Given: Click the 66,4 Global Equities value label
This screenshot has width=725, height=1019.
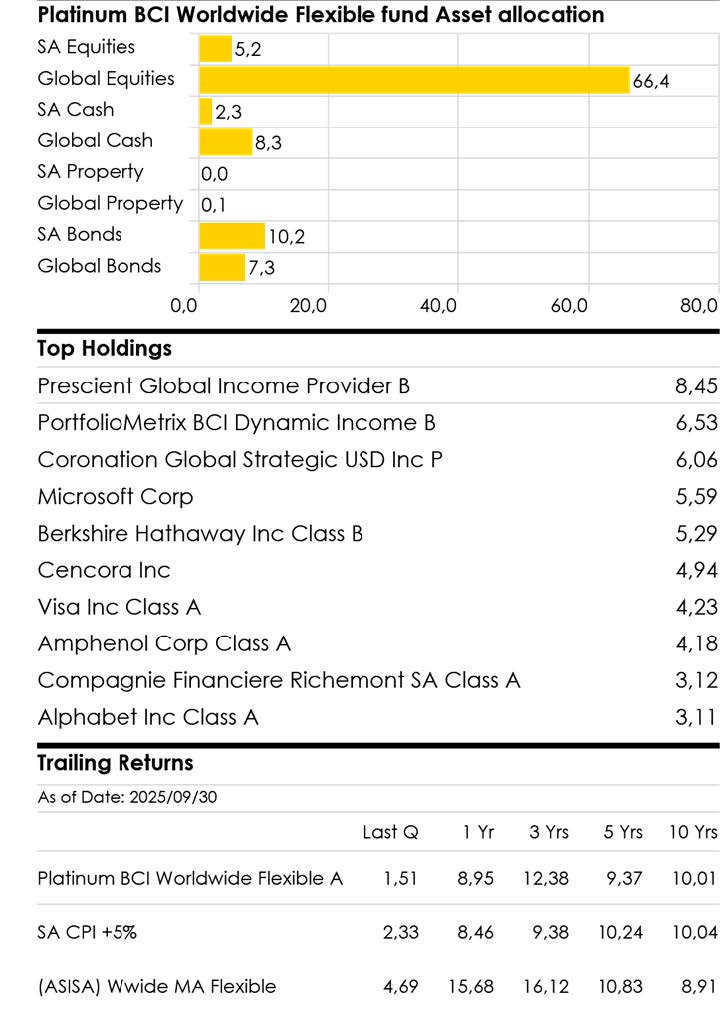Looking at the screenshot, I should pos(651,81).
